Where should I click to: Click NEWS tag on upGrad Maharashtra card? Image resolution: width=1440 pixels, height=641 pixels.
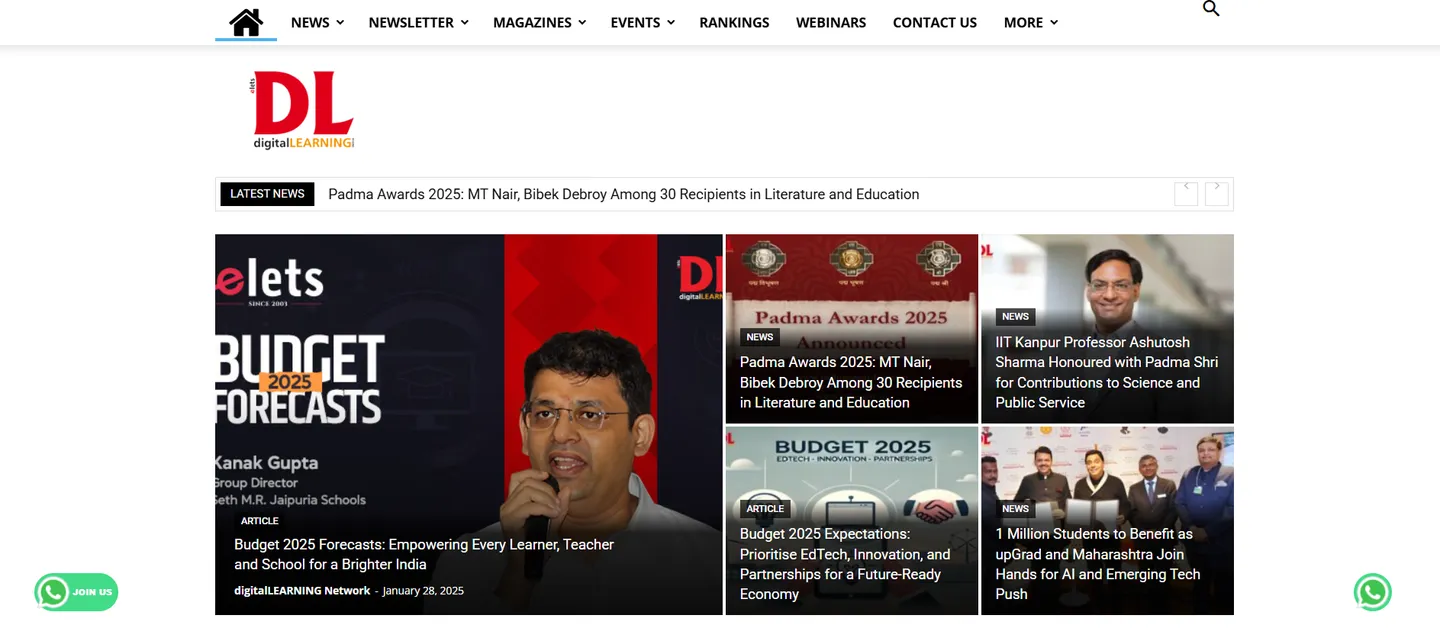1015,509
